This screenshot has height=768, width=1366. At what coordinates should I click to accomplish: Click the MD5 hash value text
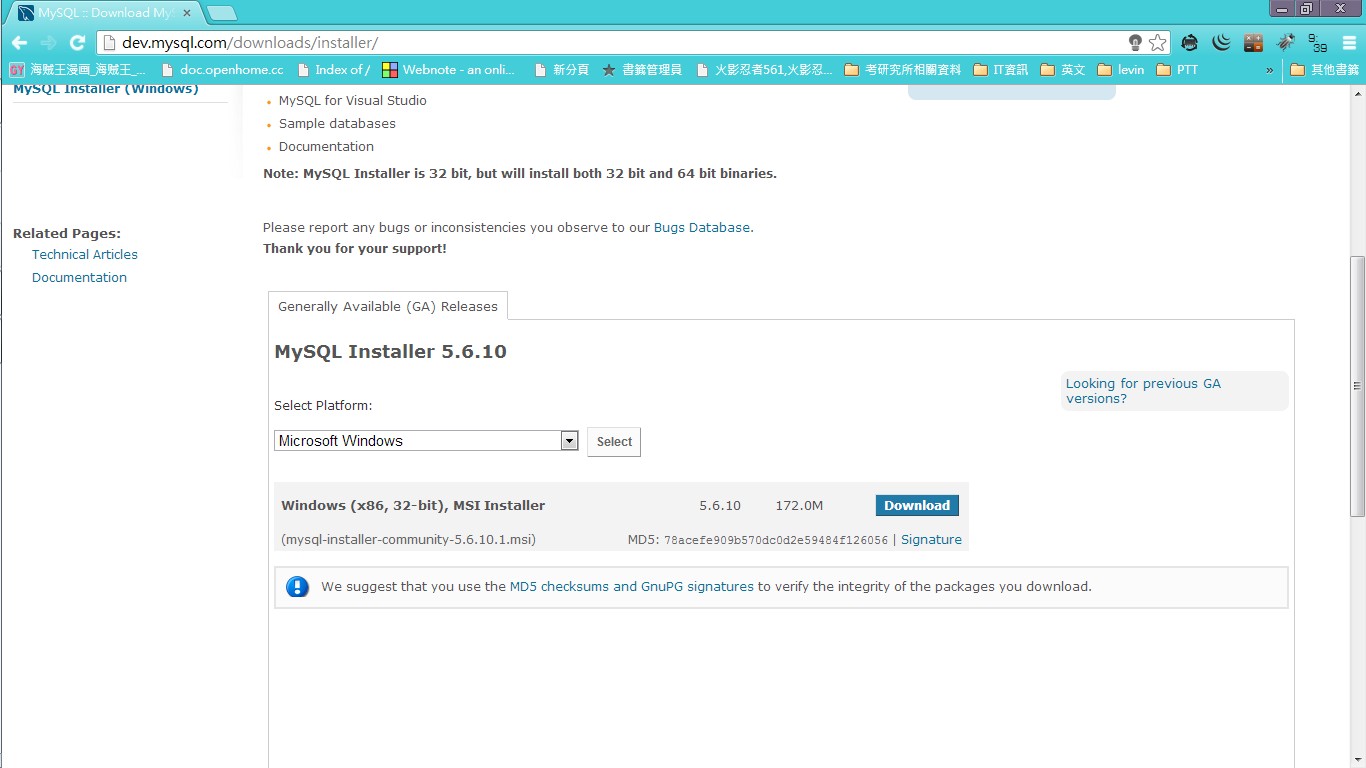776,540
